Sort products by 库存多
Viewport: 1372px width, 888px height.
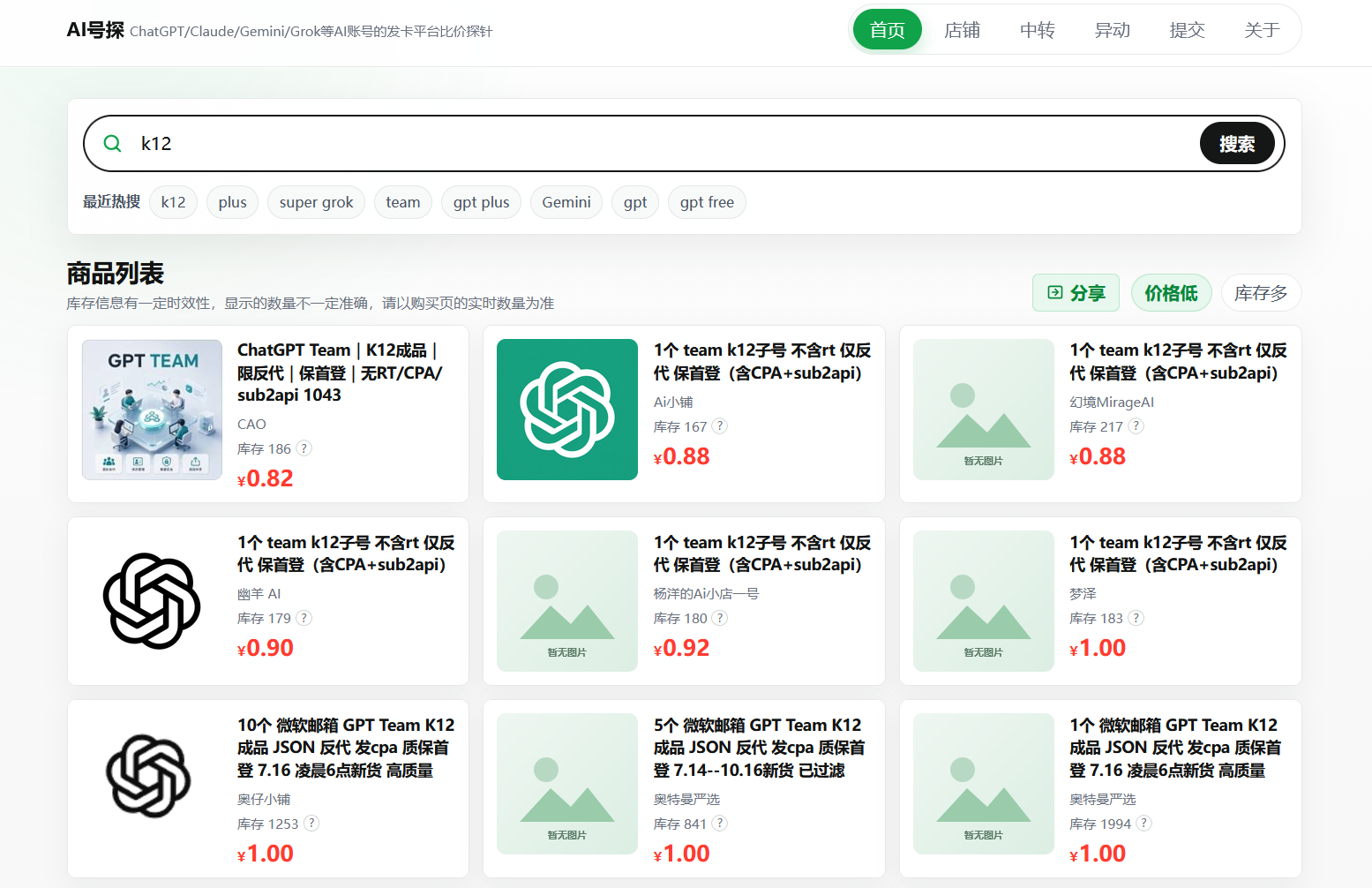point(1261,293)
